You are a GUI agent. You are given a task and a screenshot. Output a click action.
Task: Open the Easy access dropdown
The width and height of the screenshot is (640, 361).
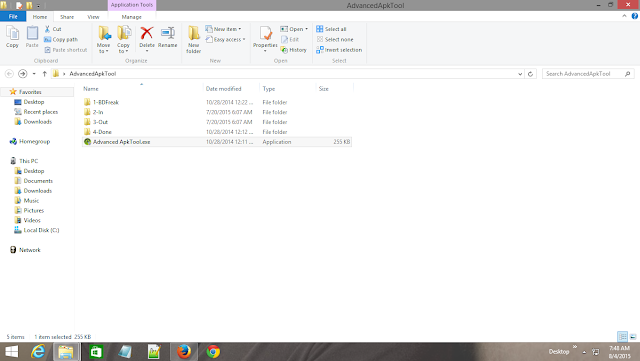tap(225, 40)
